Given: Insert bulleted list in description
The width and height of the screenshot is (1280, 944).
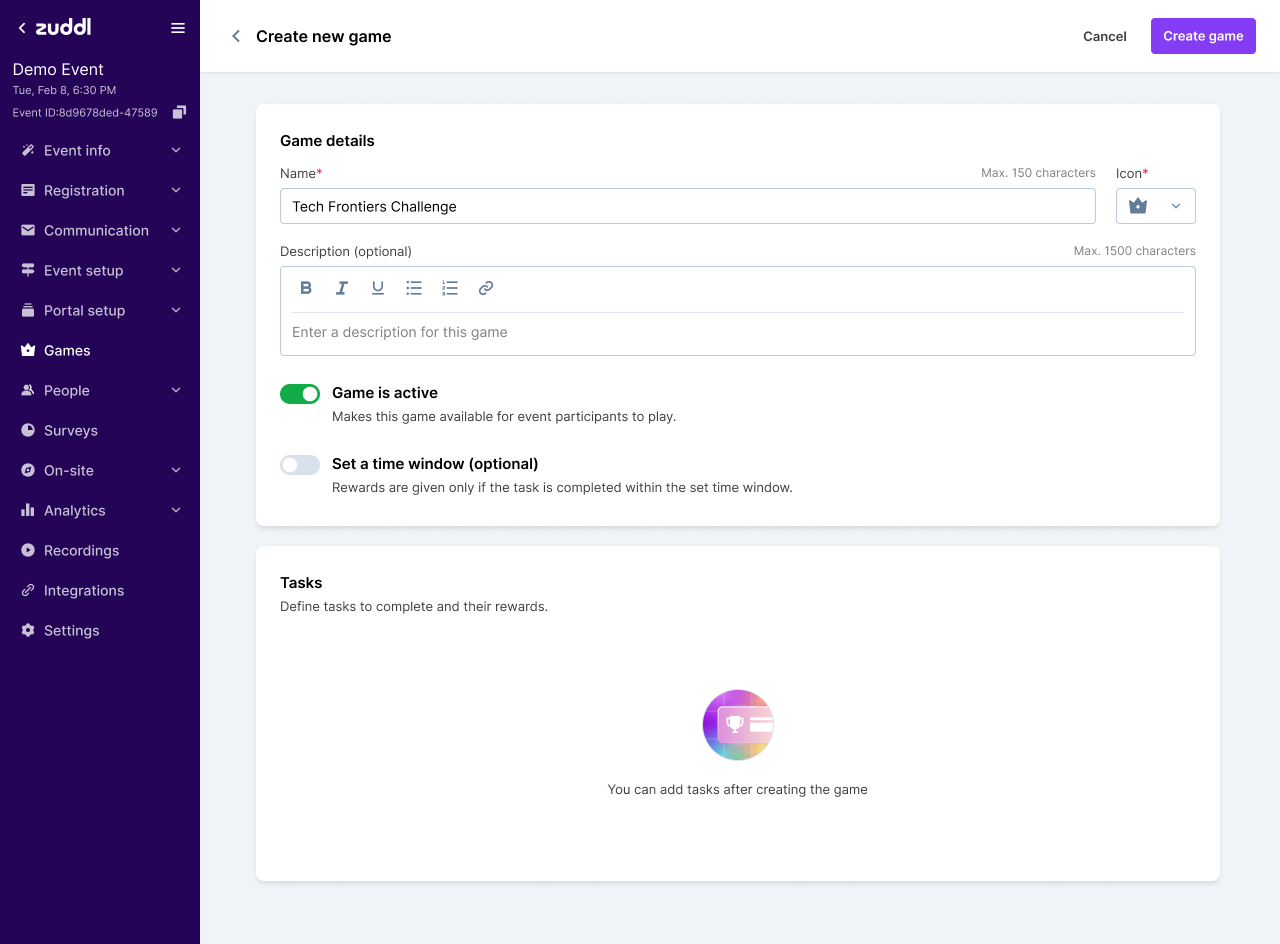Looking at the screenshot, I should 414,288.
